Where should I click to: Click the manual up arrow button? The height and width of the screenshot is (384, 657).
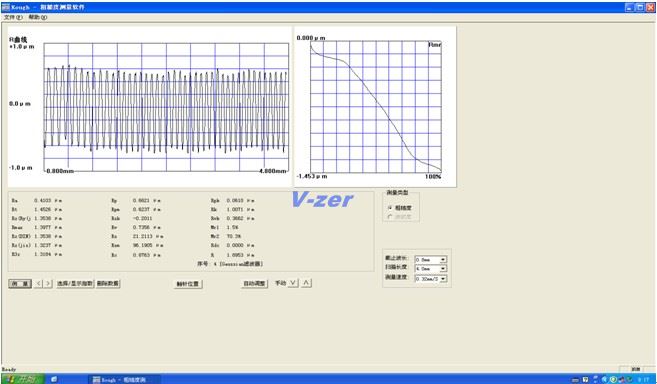306,283
